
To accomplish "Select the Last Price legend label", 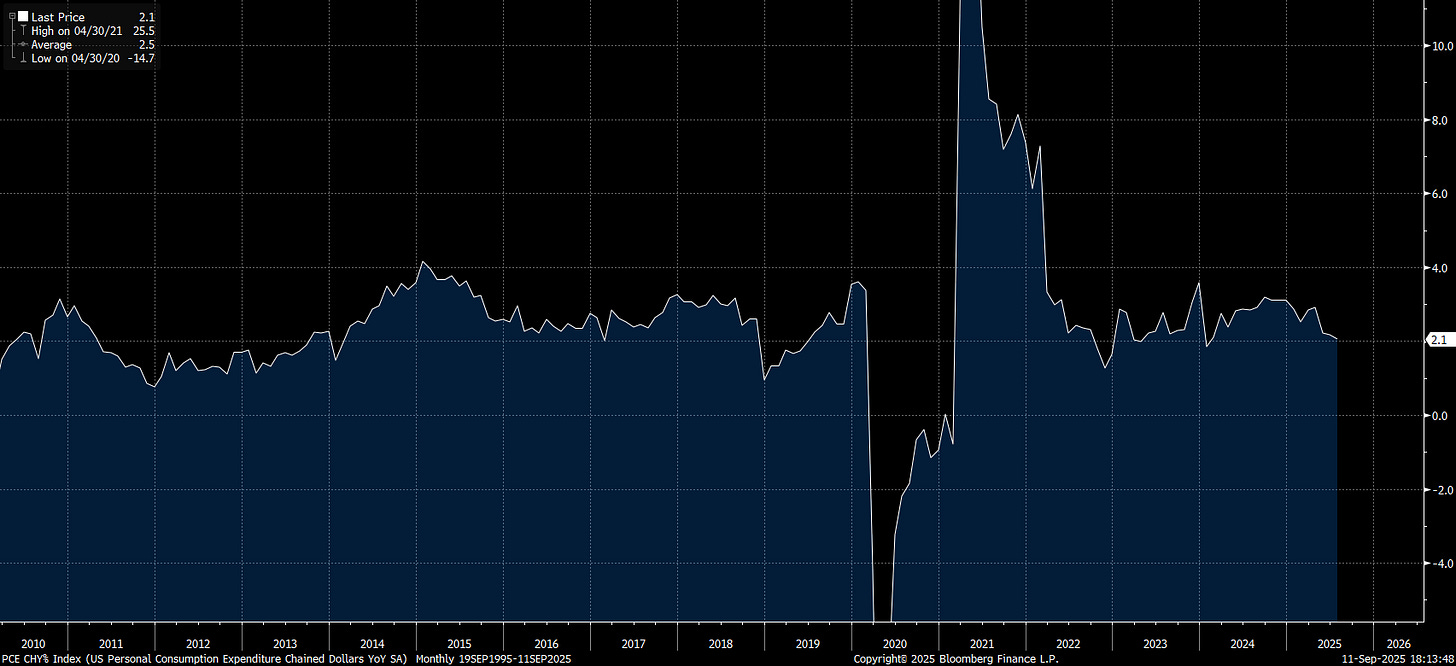I will click(x=58, y=17).
